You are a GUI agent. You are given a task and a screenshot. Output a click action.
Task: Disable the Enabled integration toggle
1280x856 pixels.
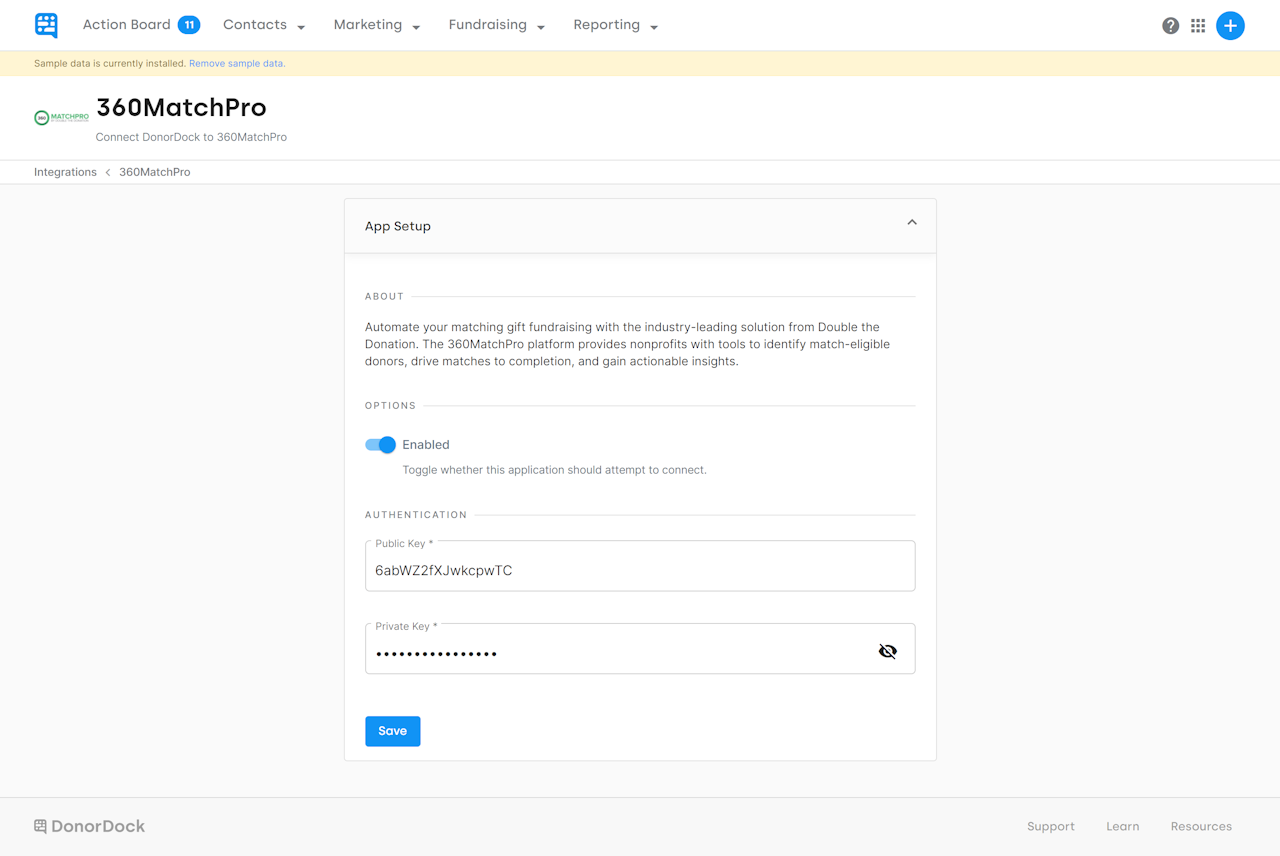(380, 444)
